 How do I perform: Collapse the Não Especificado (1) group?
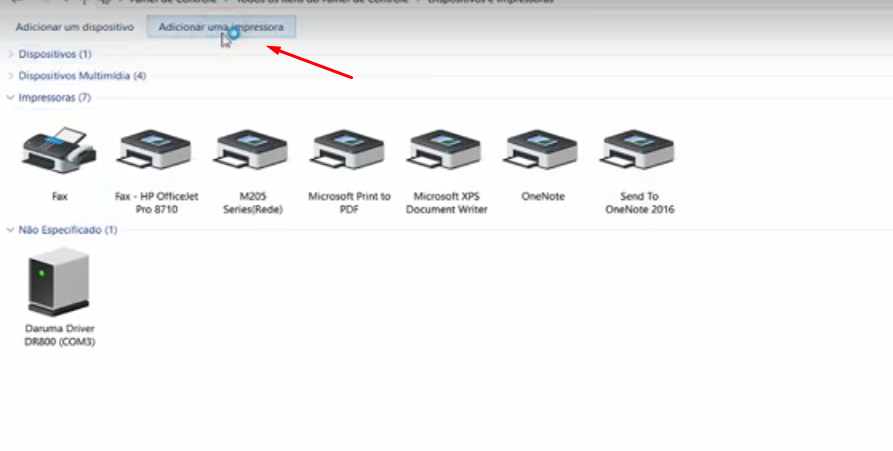click(x=10, y=230)
